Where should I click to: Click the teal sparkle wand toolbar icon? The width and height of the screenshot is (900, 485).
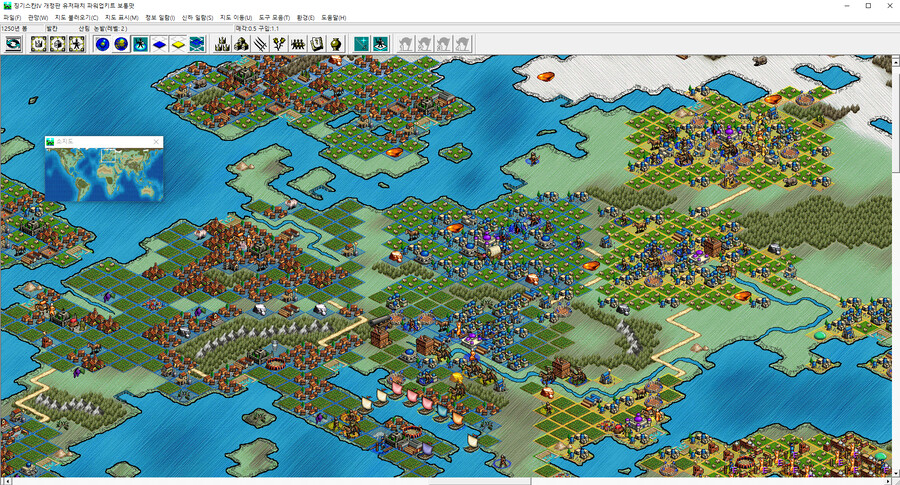(362, 44)
